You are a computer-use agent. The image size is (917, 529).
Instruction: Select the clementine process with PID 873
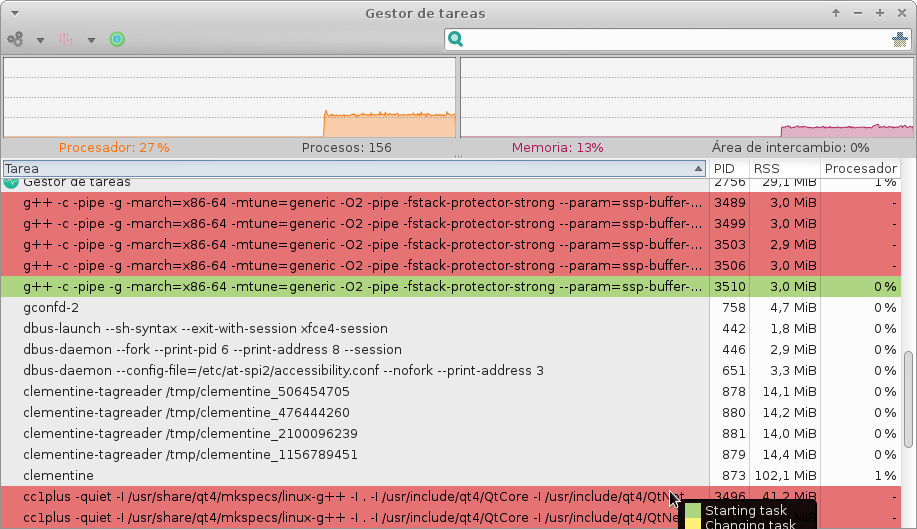(451, 476)
